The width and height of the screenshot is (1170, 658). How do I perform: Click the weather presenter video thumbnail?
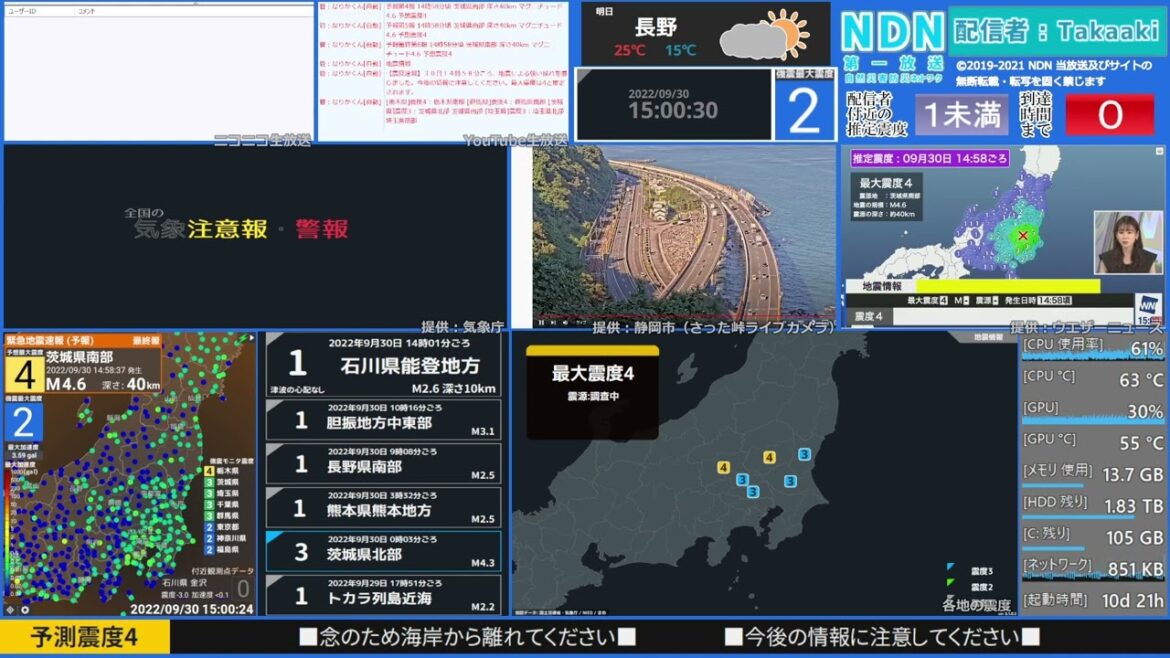click(1128, 242)
